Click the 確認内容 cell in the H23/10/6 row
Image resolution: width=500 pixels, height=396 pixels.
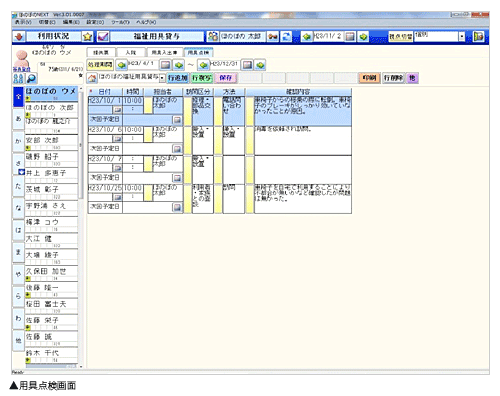coord(303,140)
